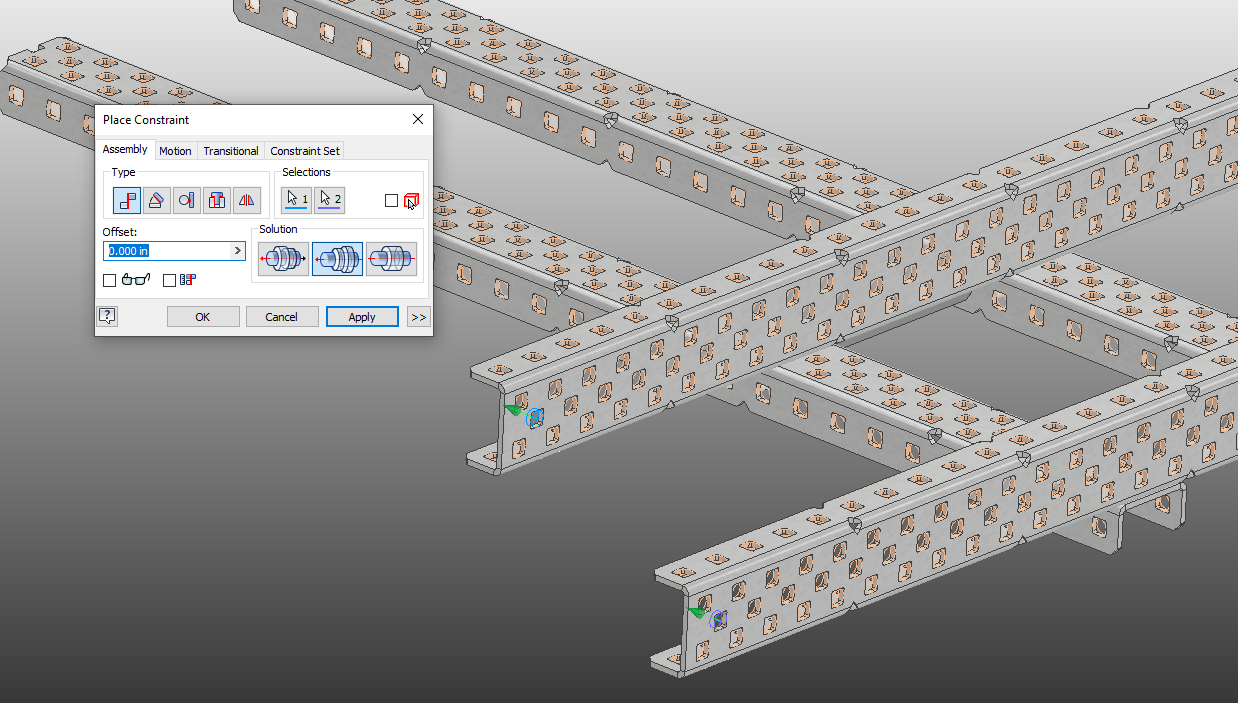Viewport: 1238px width, 703px height.
Task: Switch to the Transitional tab
Action: (x=231, y=151)
